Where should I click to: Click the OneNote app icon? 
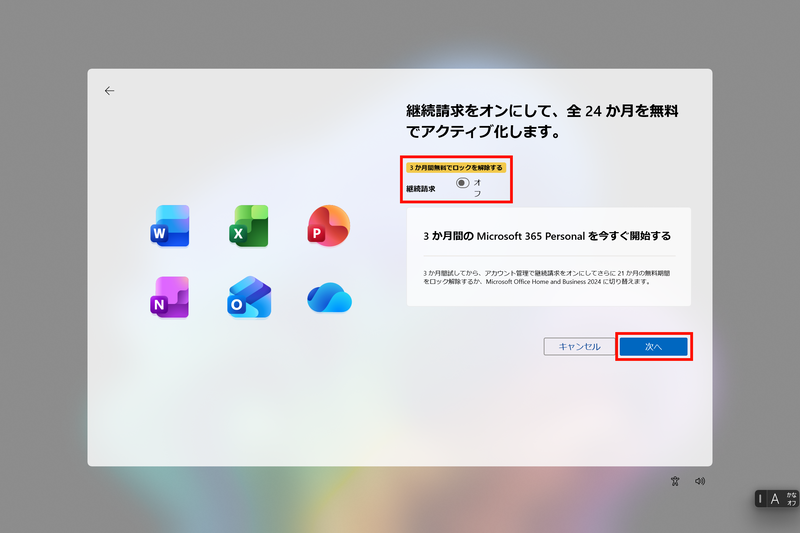pos(170,297)
